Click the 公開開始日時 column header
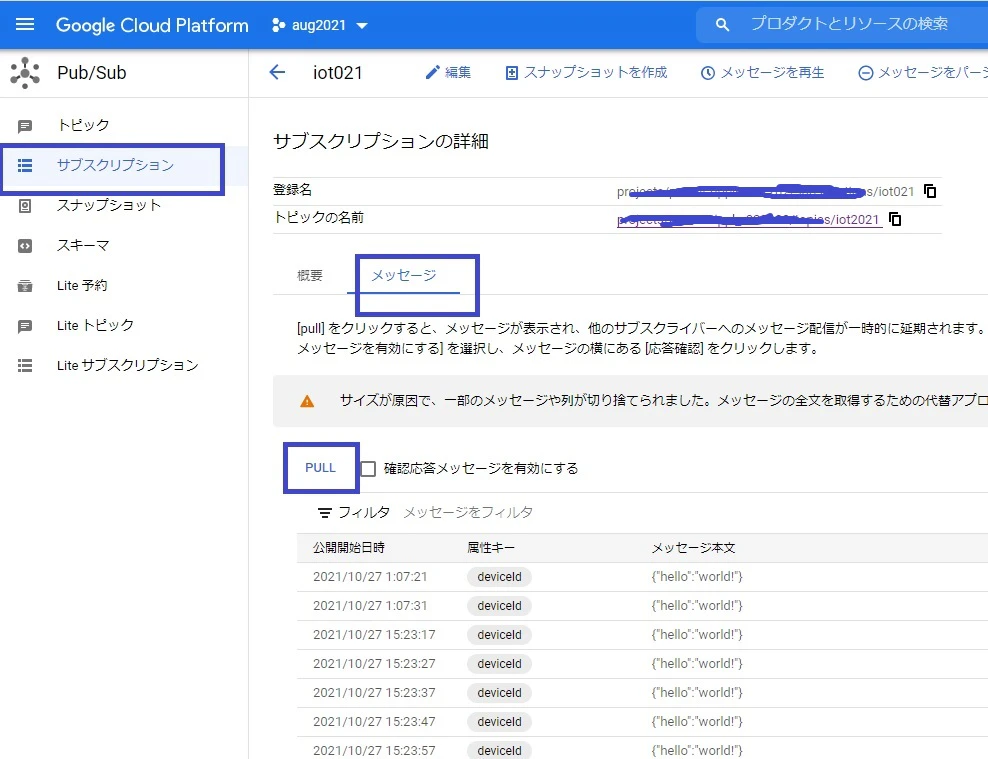Screen dimensions: 988x759 (348, 548)
